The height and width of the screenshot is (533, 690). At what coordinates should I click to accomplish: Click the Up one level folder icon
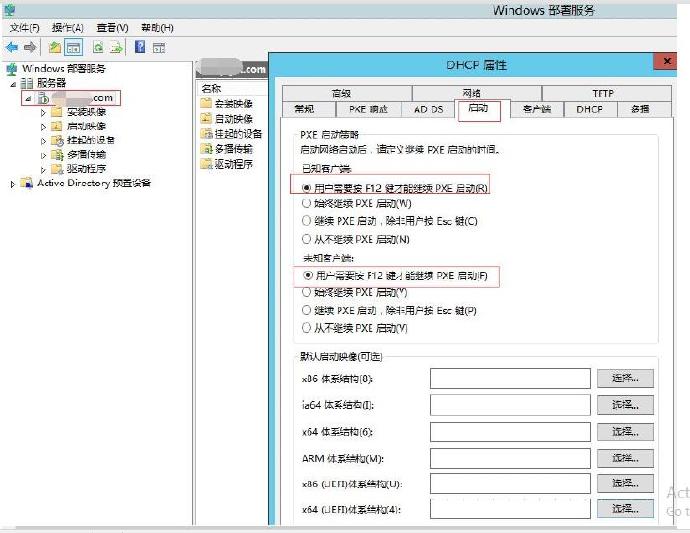point(55,47)
